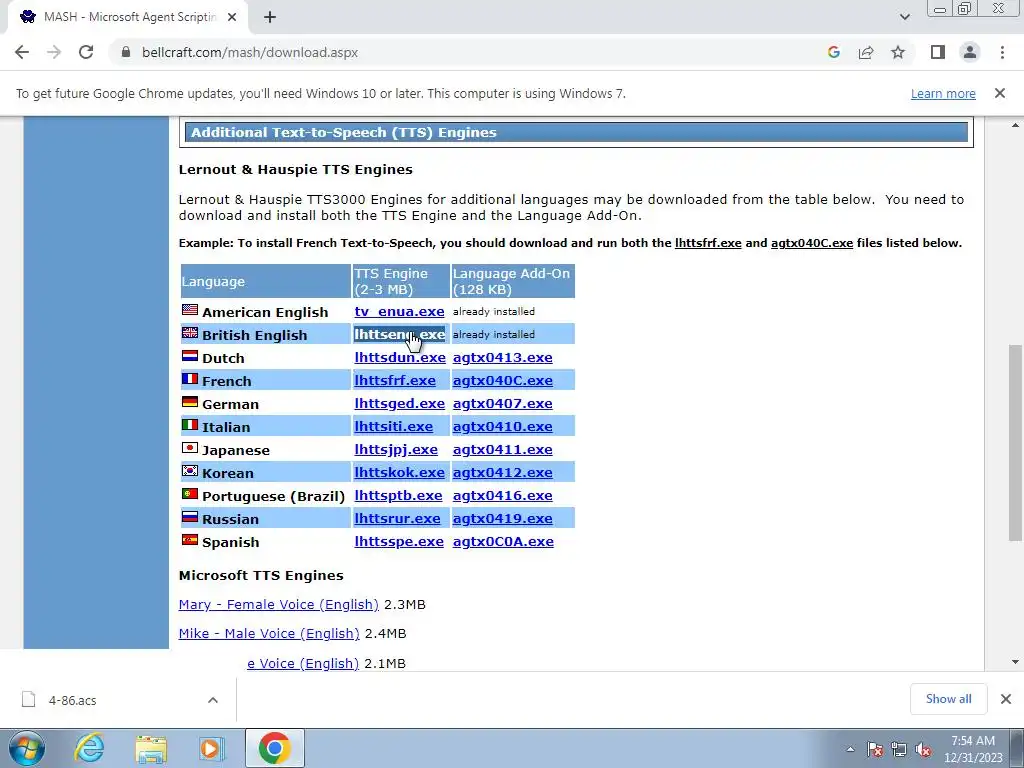Download lhttsfrf.exe from French row
The width and height of the screenshot is (1024, 768).
tap(394, 381)
